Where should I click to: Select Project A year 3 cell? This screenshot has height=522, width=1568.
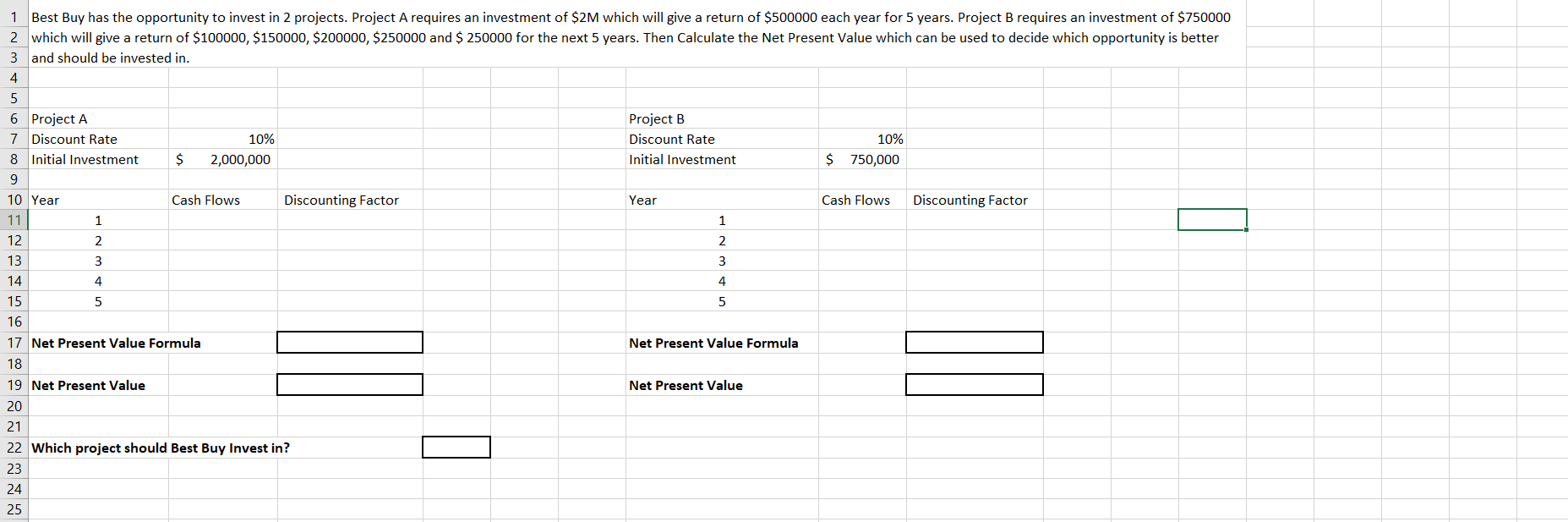pos(99,261)
